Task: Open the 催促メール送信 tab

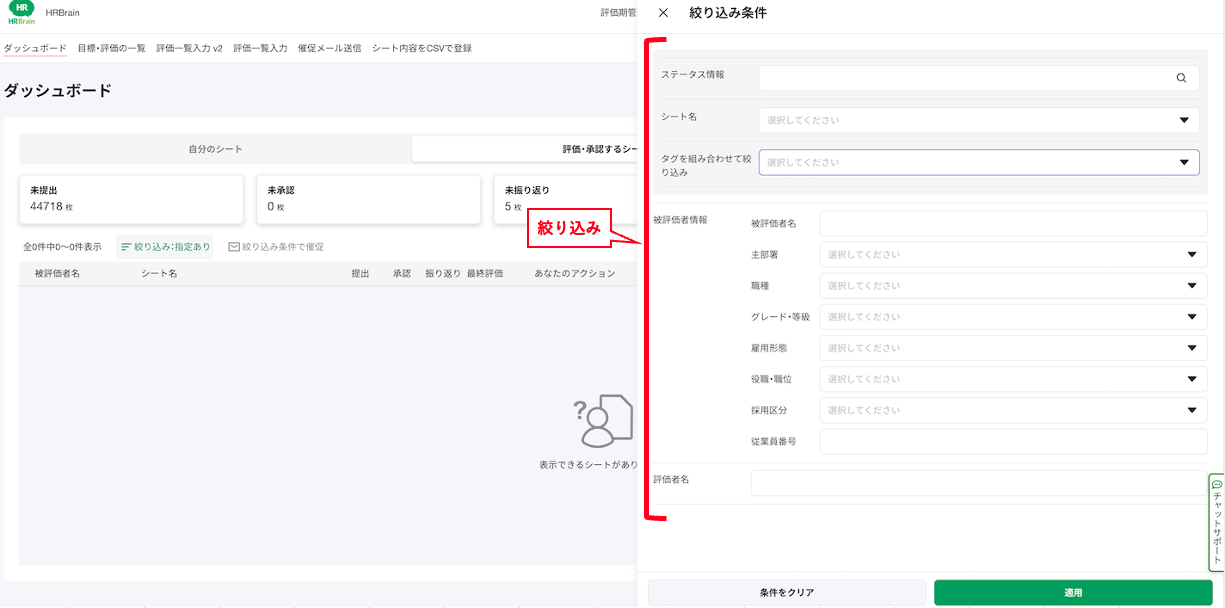Action: (x=329, y=48)
